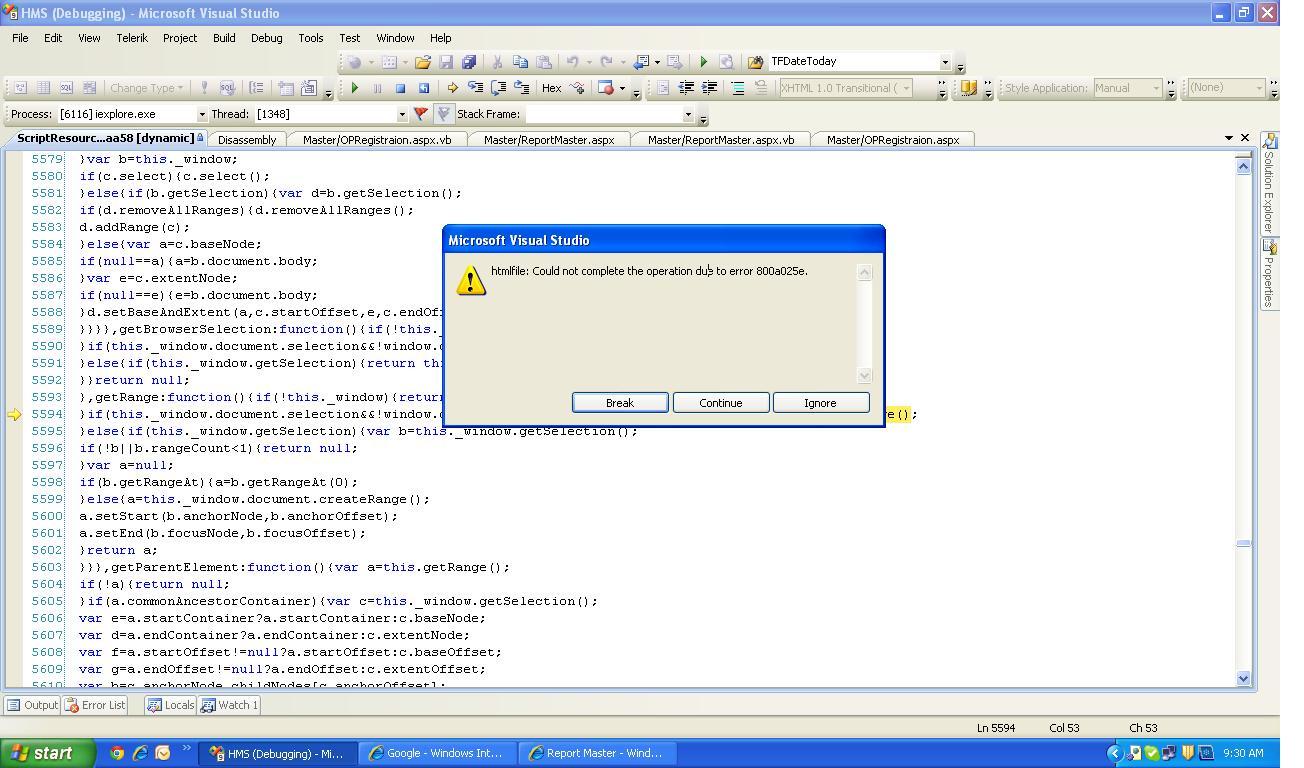This screenshot has width=1304, height=768.
Task: Click the Break button in error dialog
Action: 620,403
